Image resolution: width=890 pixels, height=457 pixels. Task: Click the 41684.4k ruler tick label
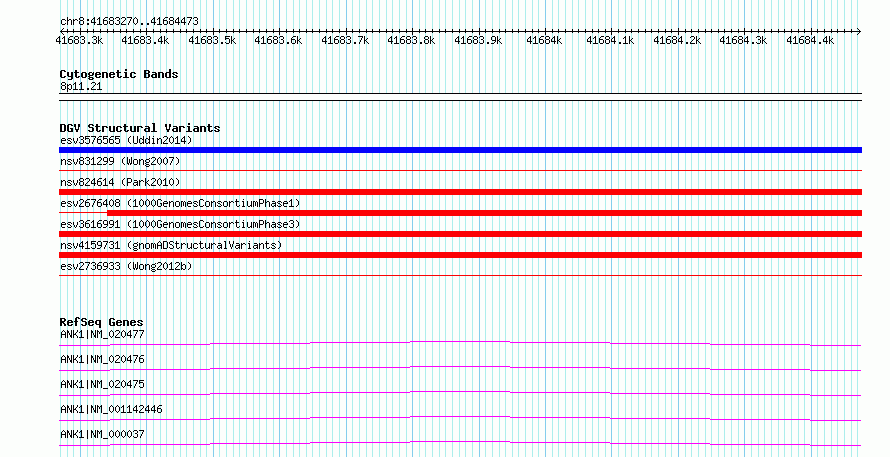click(810, 40)
